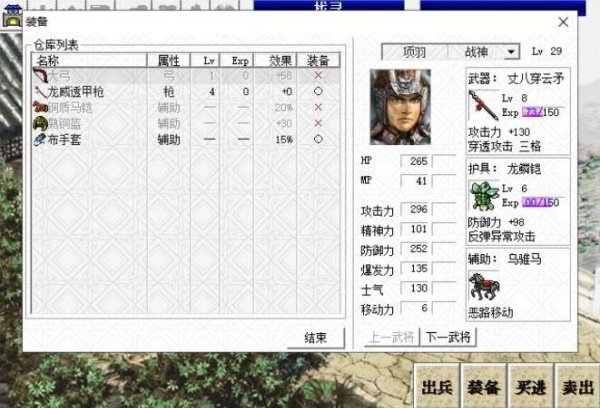Image resolution: width=600 pixels, height=408 pixels.
Task: Click the 枪 attribute cell
Action: 169,92
